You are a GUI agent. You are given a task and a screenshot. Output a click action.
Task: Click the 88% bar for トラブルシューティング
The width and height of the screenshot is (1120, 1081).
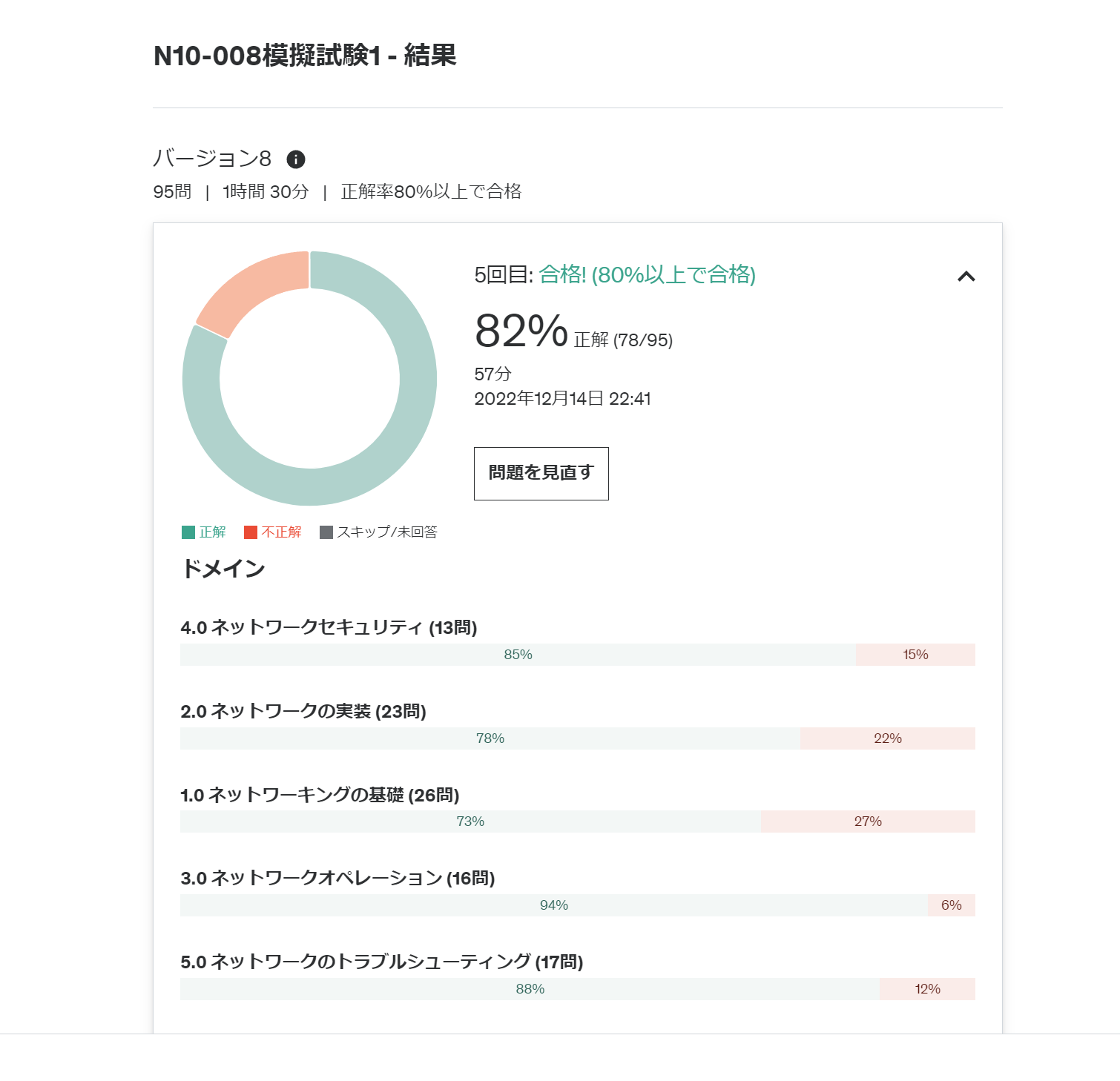530,989
